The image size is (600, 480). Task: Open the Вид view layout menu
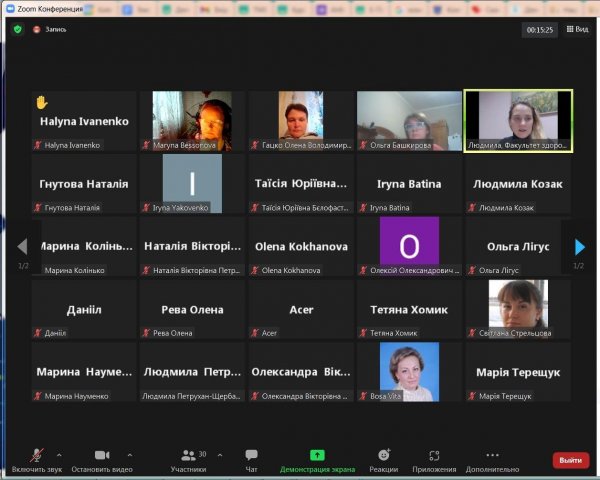[x=576, y=29]
